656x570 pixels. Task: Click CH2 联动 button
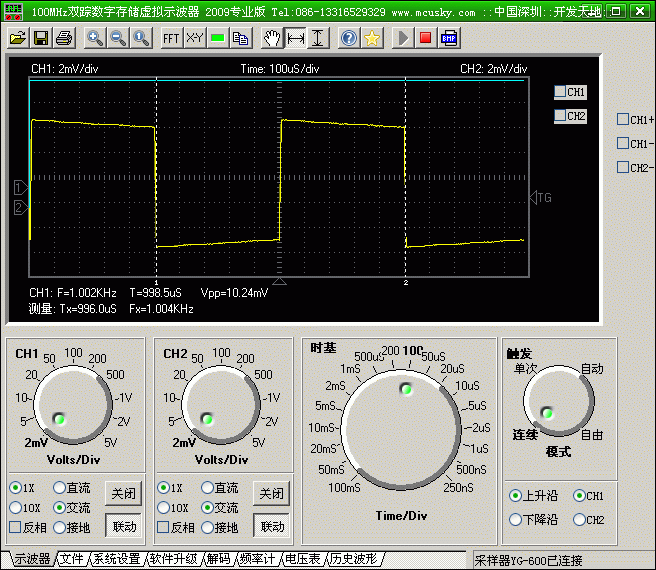click(271, 526)
